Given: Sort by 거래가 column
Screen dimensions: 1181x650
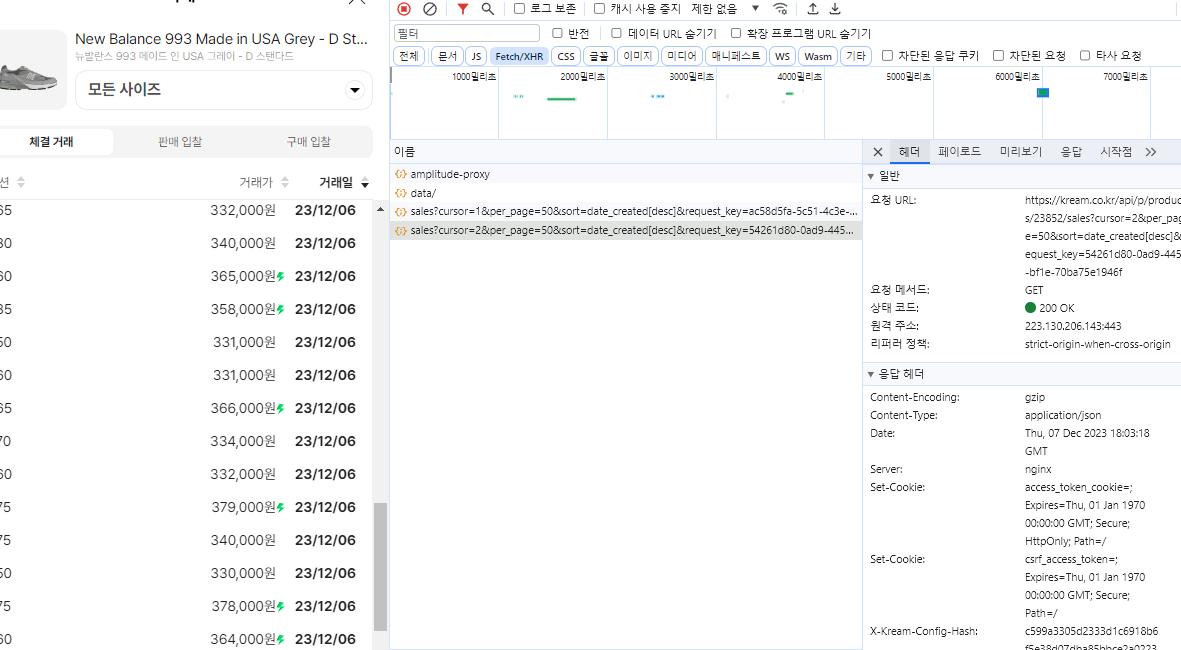Looking at the screenshot, I should click(264, 182).
